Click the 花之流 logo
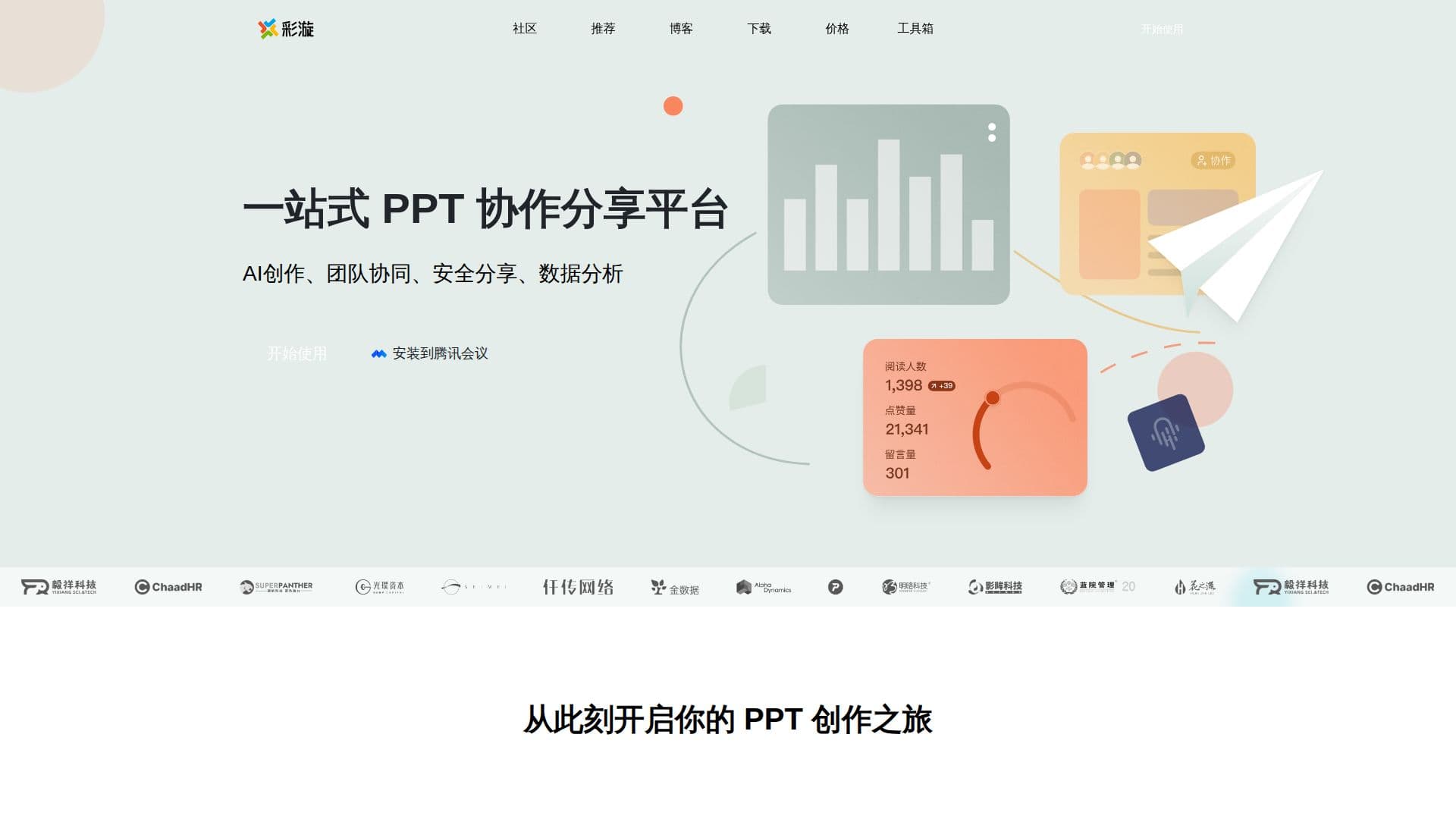This screenshot has width=1456, height=819. 1194,587
